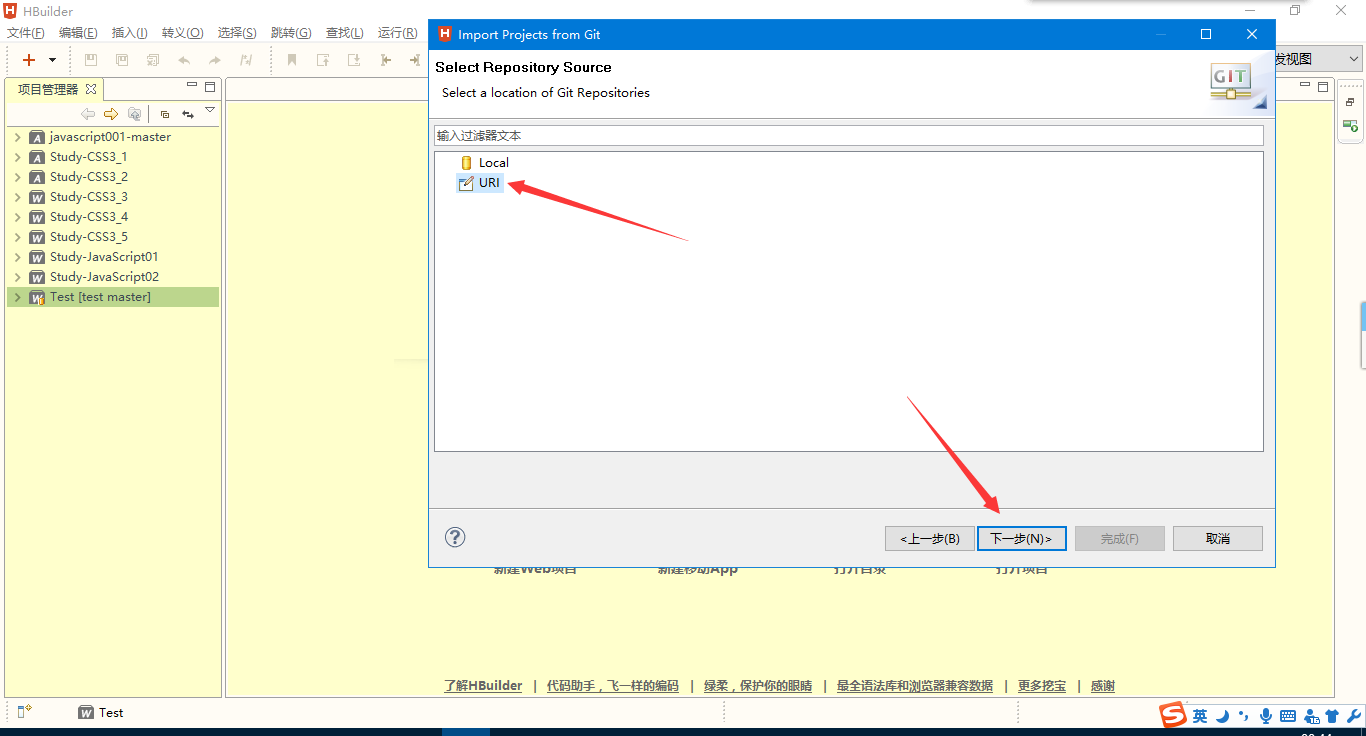Click the Sogou input method S icon

point(1172,715)
